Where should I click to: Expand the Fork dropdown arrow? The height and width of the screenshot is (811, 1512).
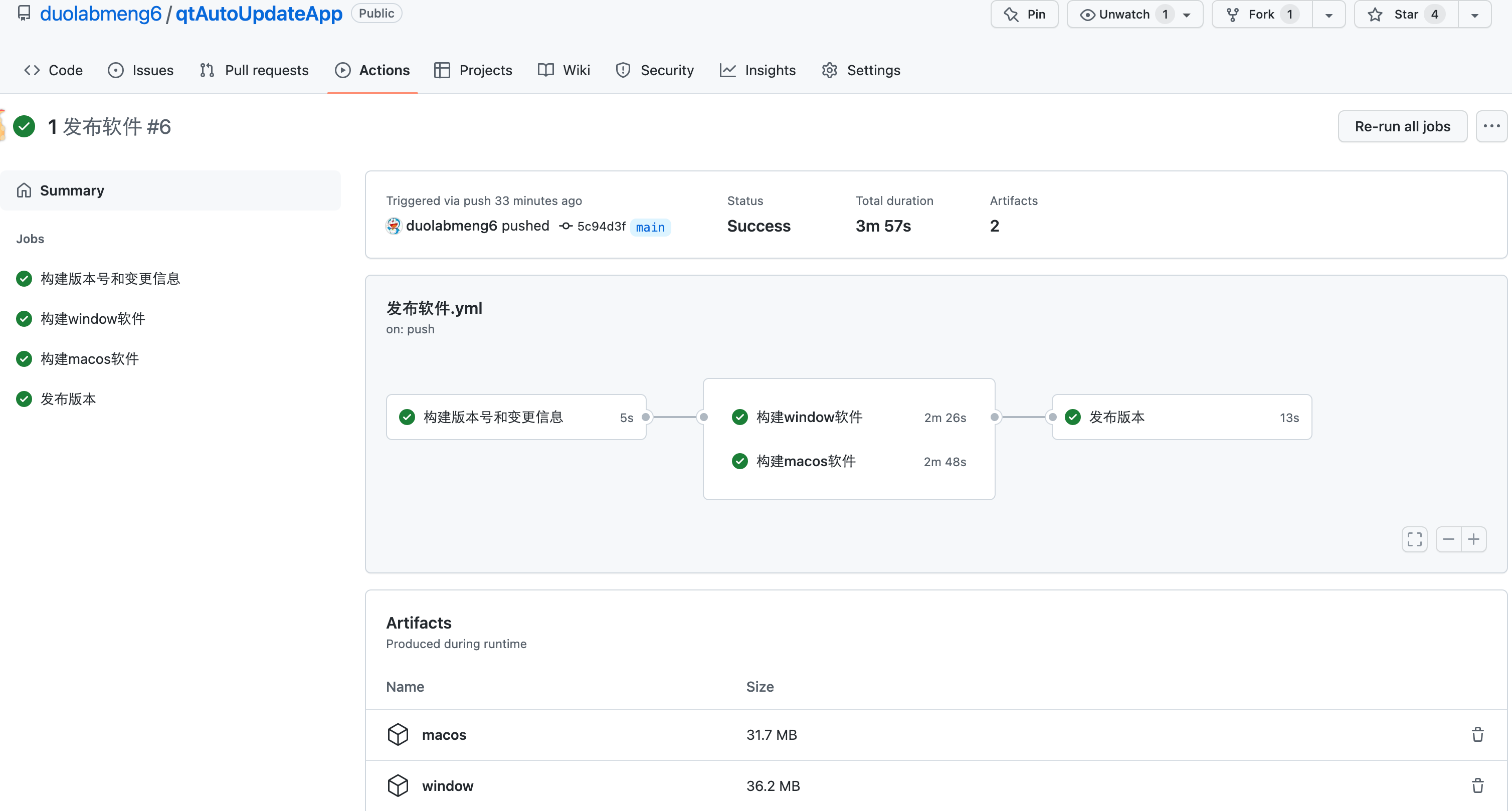click(x=1329, y=15)
